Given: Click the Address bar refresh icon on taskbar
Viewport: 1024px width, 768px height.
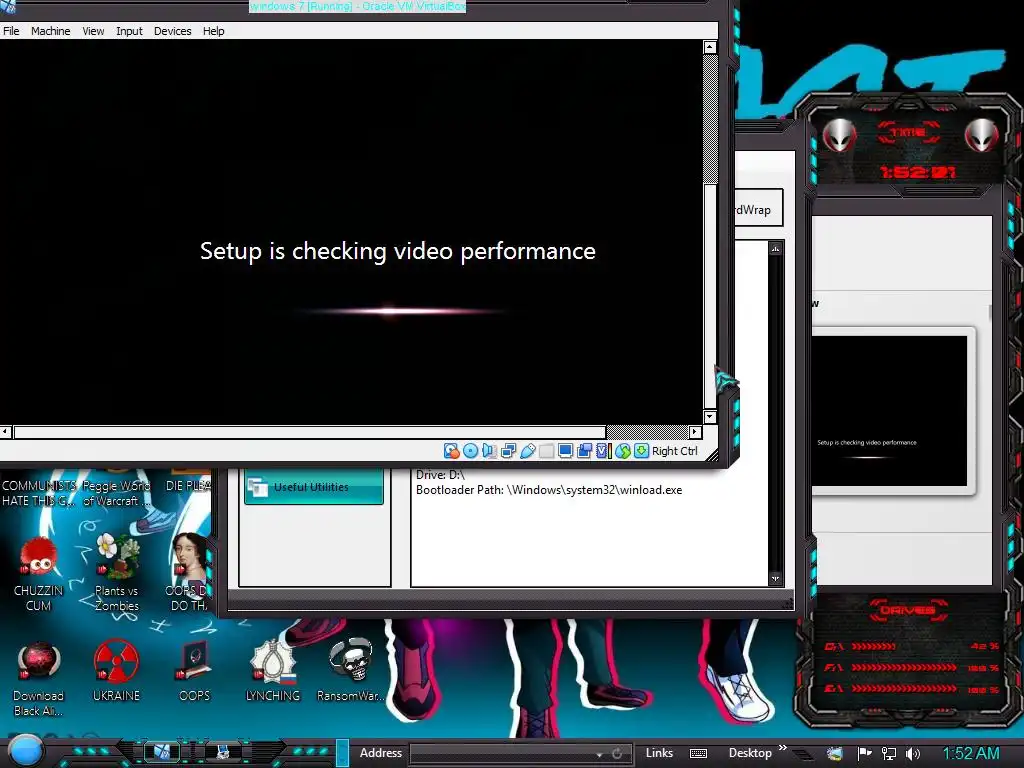Looking at the screenshot, I should (617, 754).
